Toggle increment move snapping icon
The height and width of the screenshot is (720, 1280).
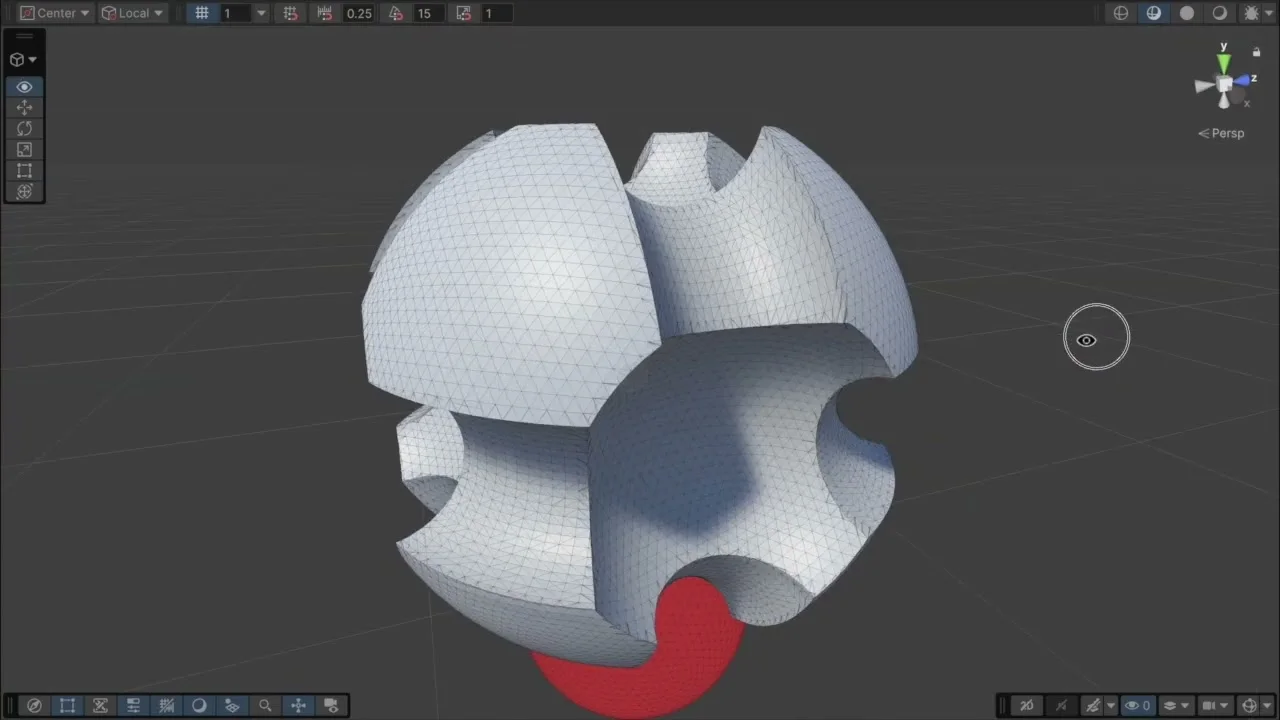325,13
